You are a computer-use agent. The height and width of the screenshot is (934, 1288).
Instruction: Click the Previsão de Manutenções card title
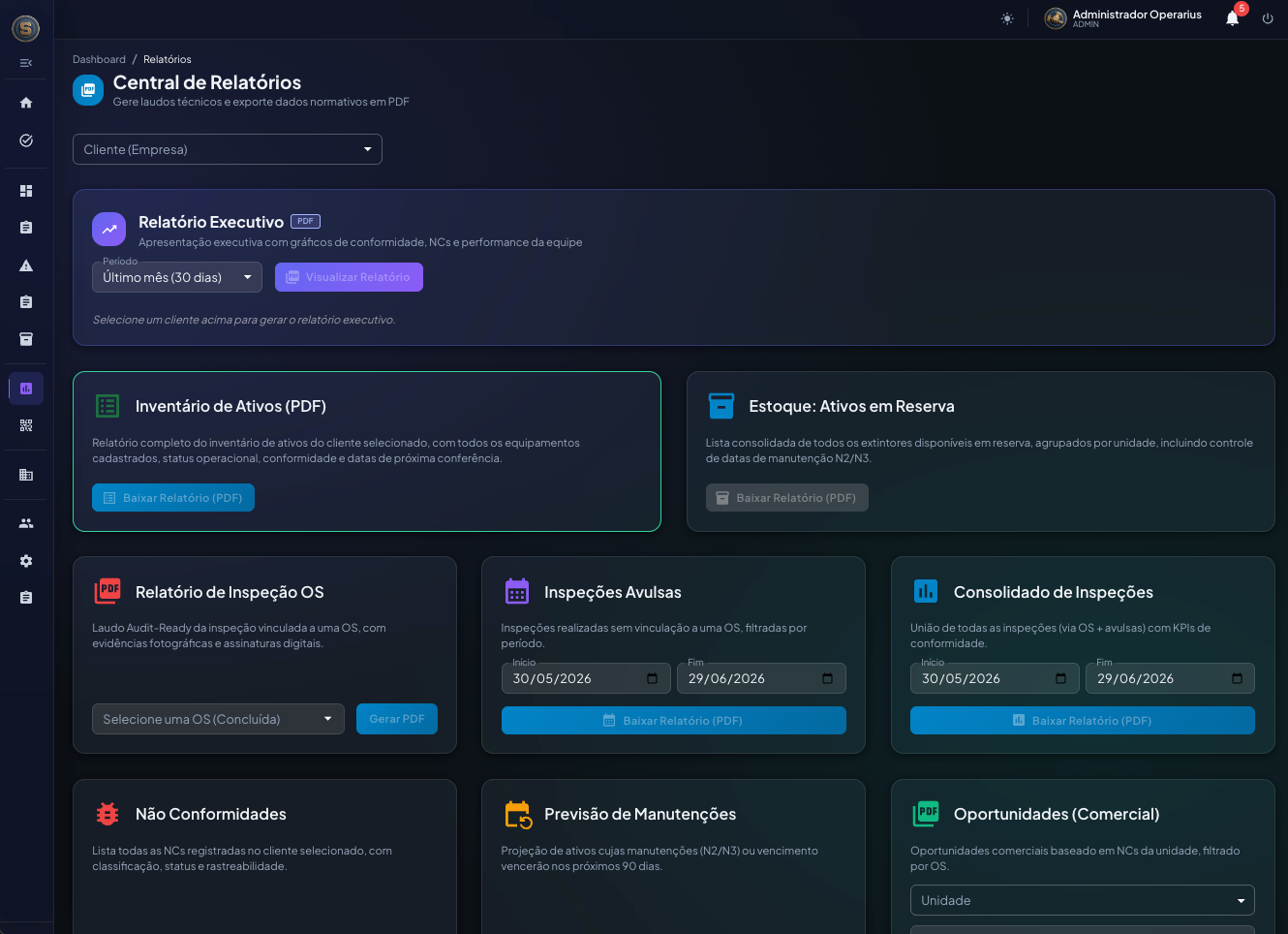(x=640, y=814)
